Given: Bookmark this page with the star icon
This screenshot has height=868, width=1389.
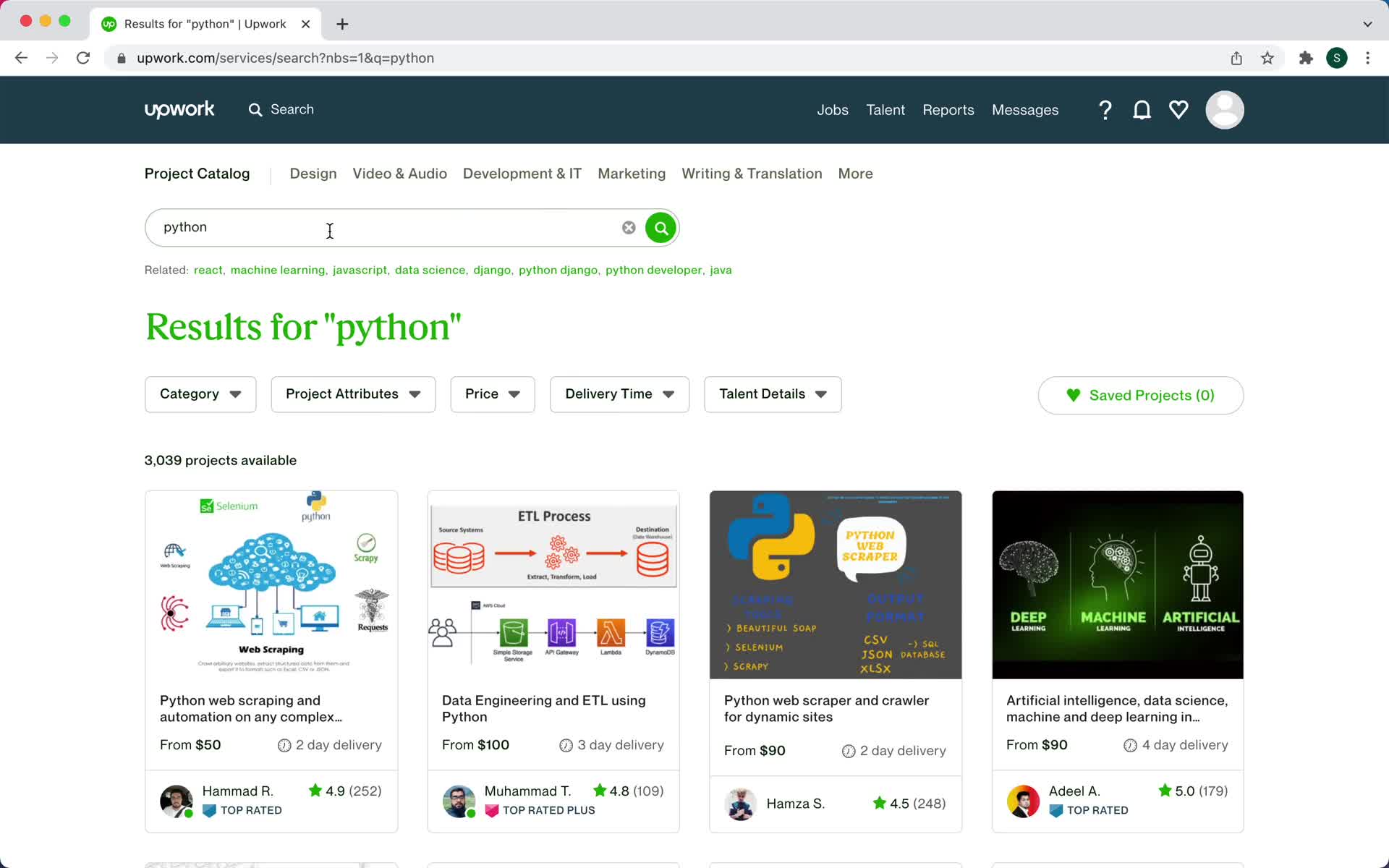Looking at the screenshot, I should [x=1267, y=58].
